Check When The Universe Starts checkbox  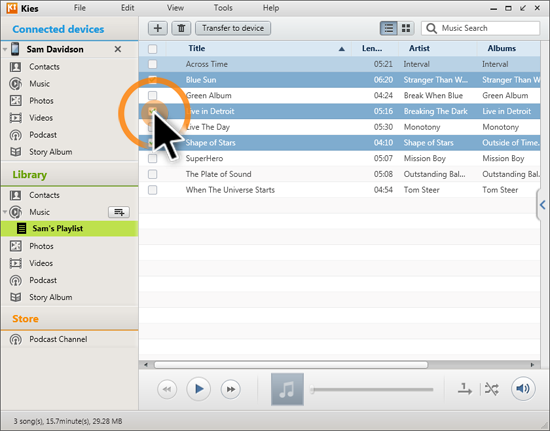click(x=153, y=190)
